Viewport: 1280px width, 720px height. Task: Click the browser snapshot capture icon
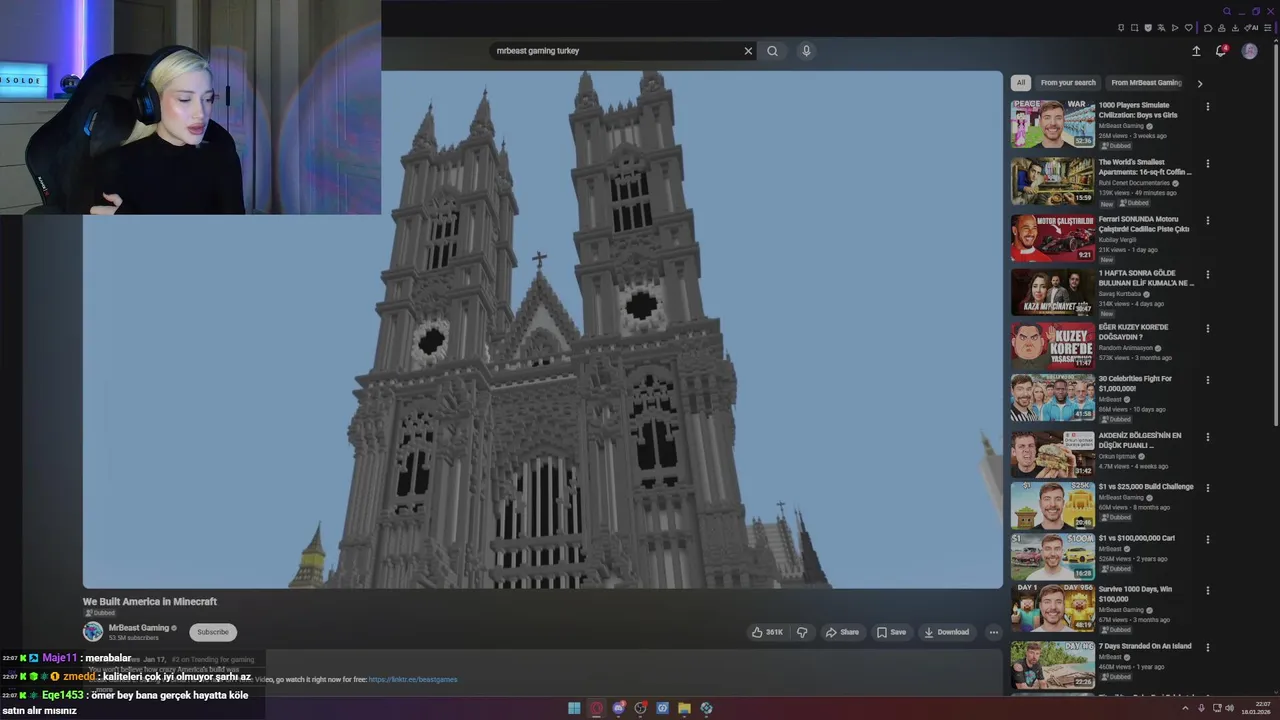[1134, 28]
